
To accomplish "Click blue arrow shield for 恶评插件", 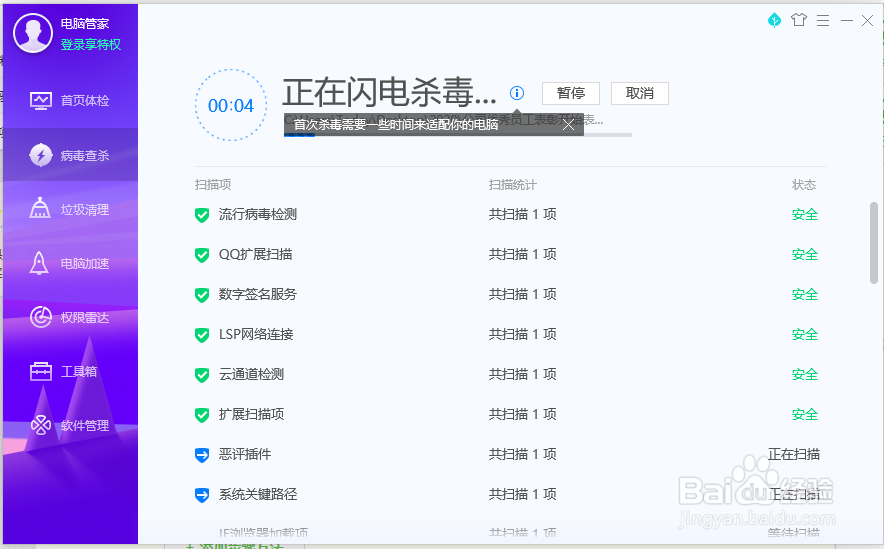I will tap(202, 455).
